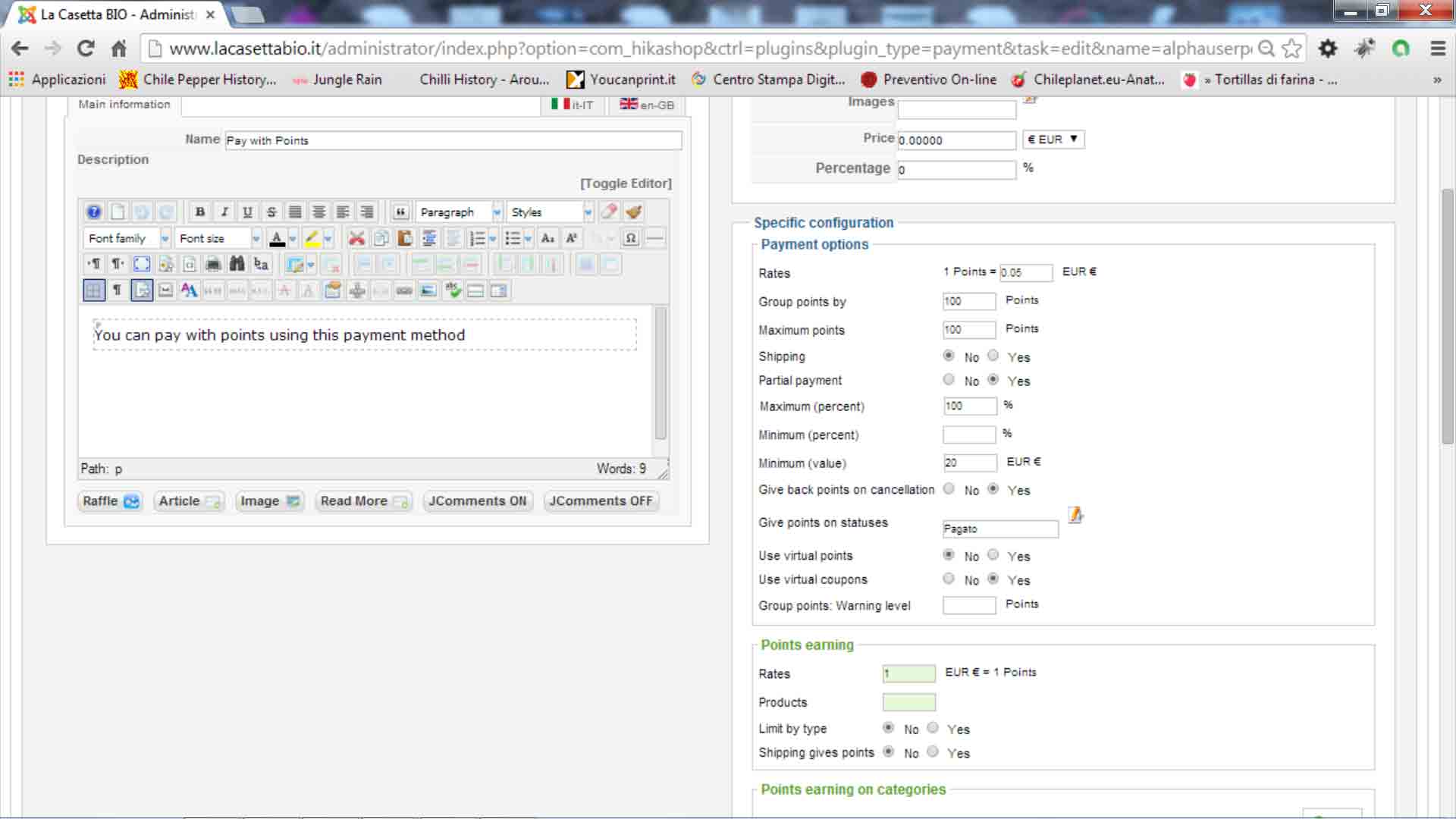
Task: Switch to the it-IT language tab
Action: coord(573,105)
